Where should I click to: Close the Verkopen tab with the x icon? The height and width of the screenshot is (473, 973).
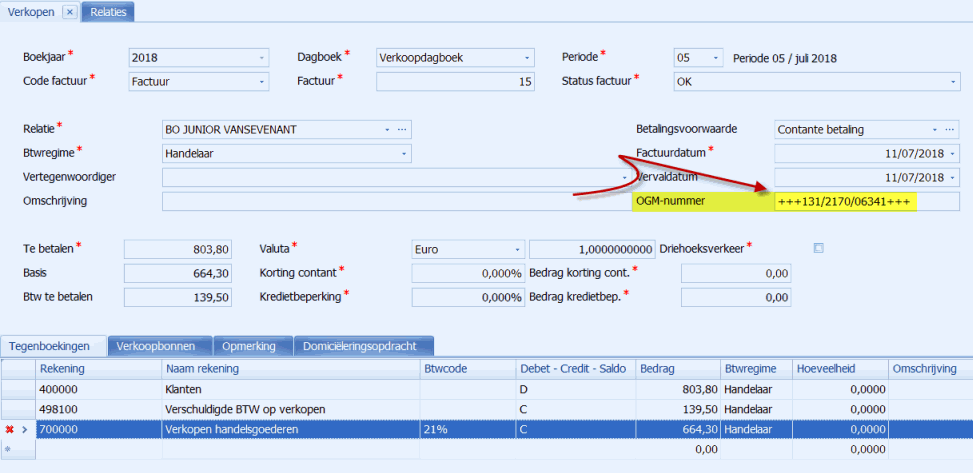tap(69, 12)
